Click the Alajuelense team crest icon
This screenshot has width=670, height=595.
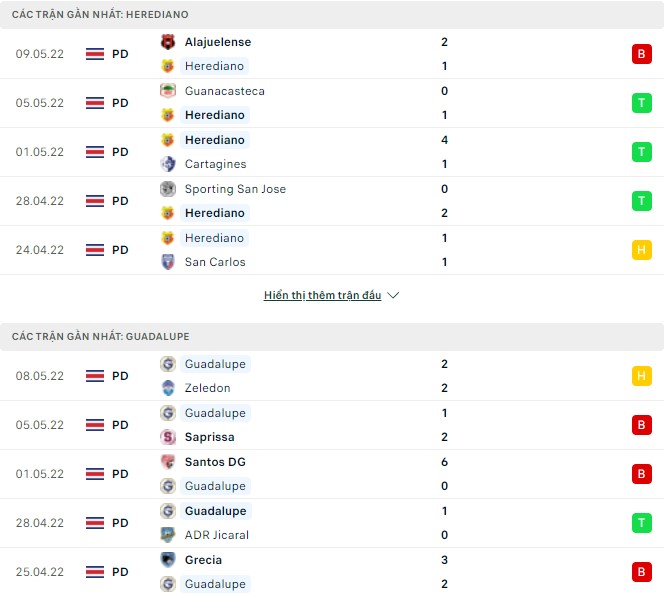coord(167,42)
